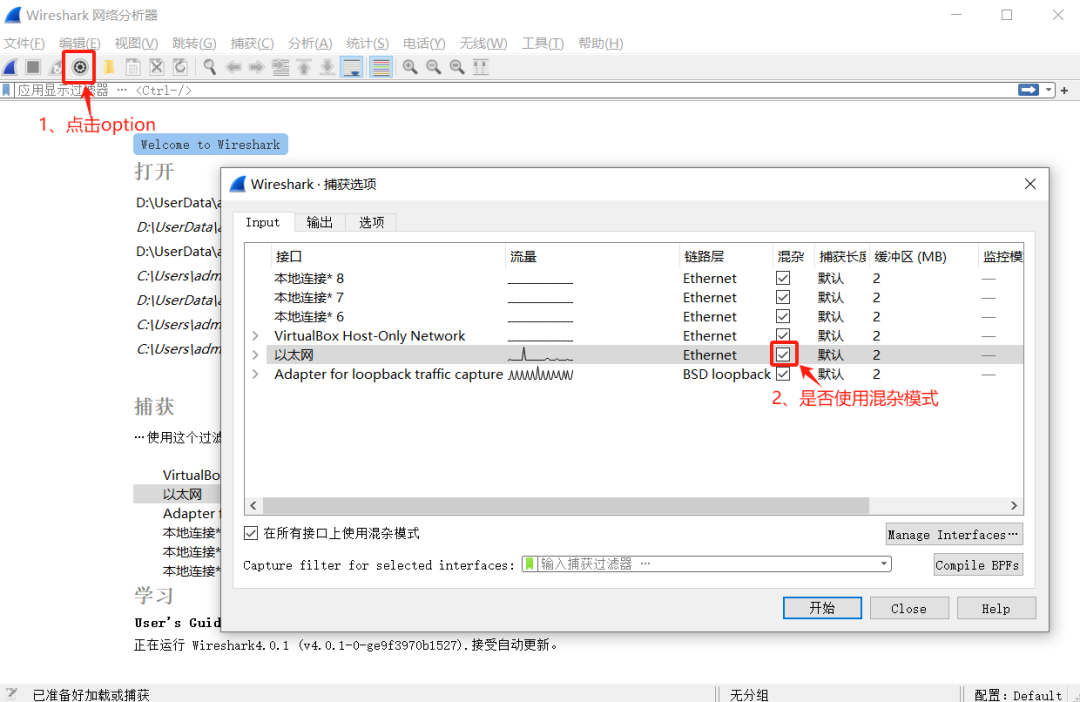Open 统计(S) menu
The width and height of the screenshot is (1080, 702).
(x=367, y=43)
